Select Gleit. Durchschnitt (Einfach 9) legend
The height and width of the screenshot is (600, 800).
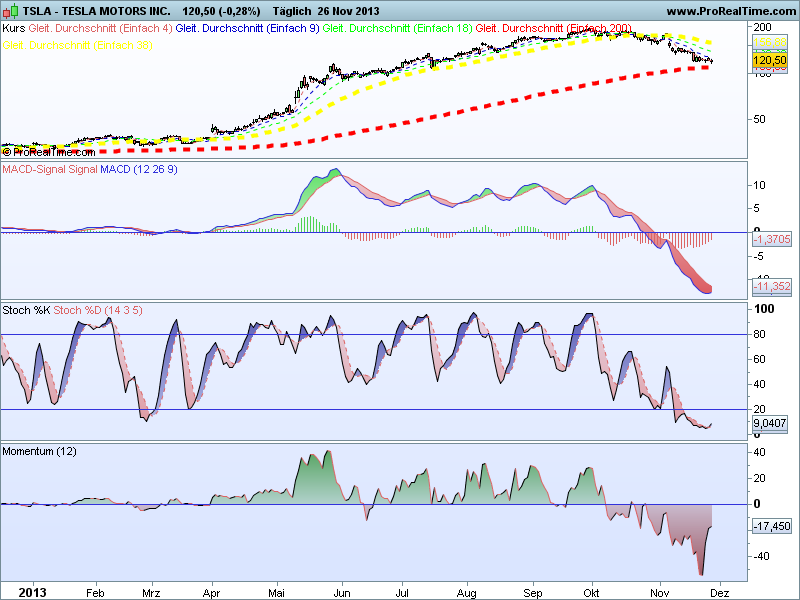[x=247, y=29]
